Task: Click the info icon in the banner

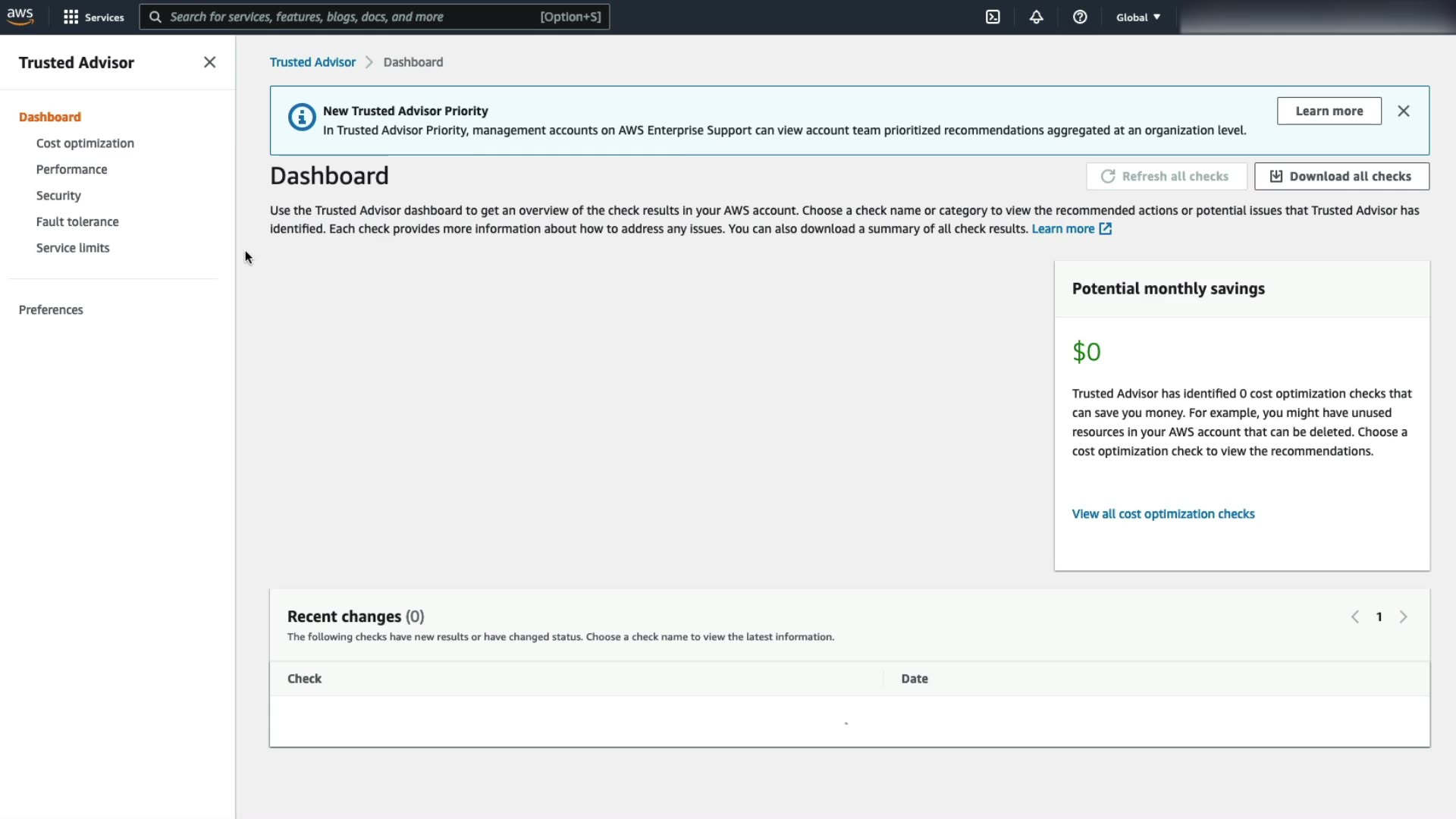Action: 302,117
